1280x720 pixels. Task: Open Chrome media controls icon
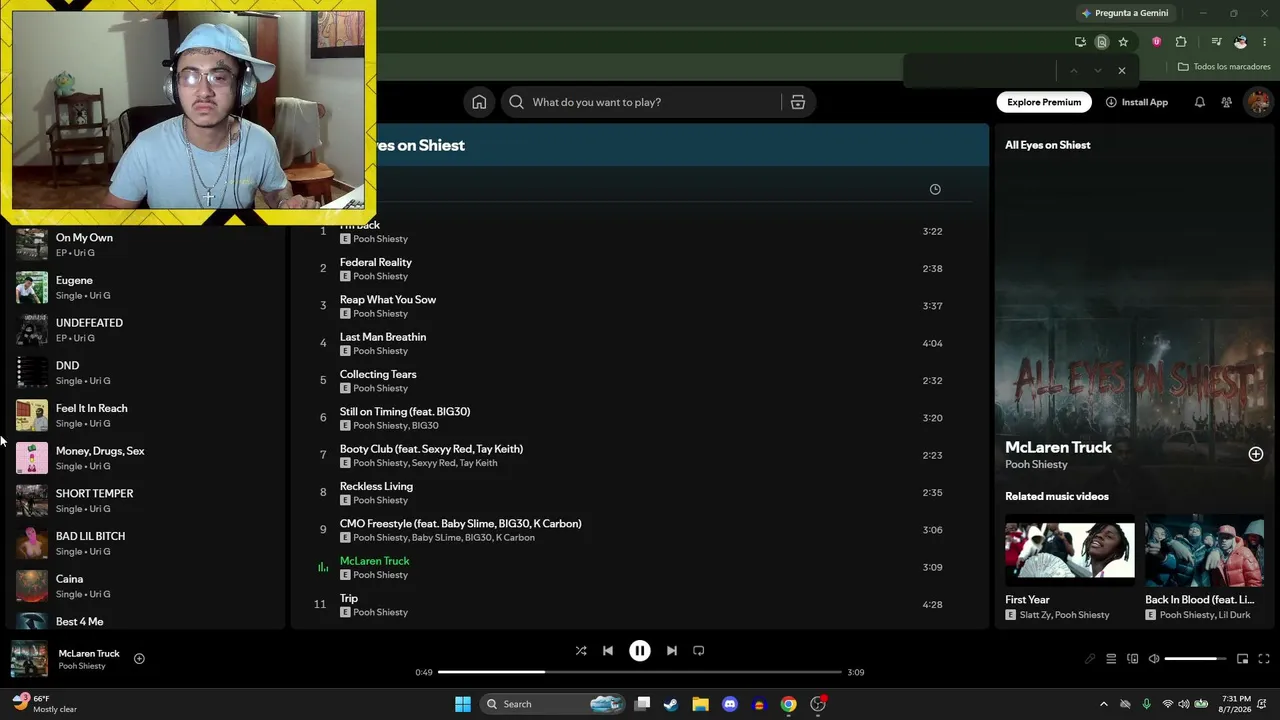1216,42
